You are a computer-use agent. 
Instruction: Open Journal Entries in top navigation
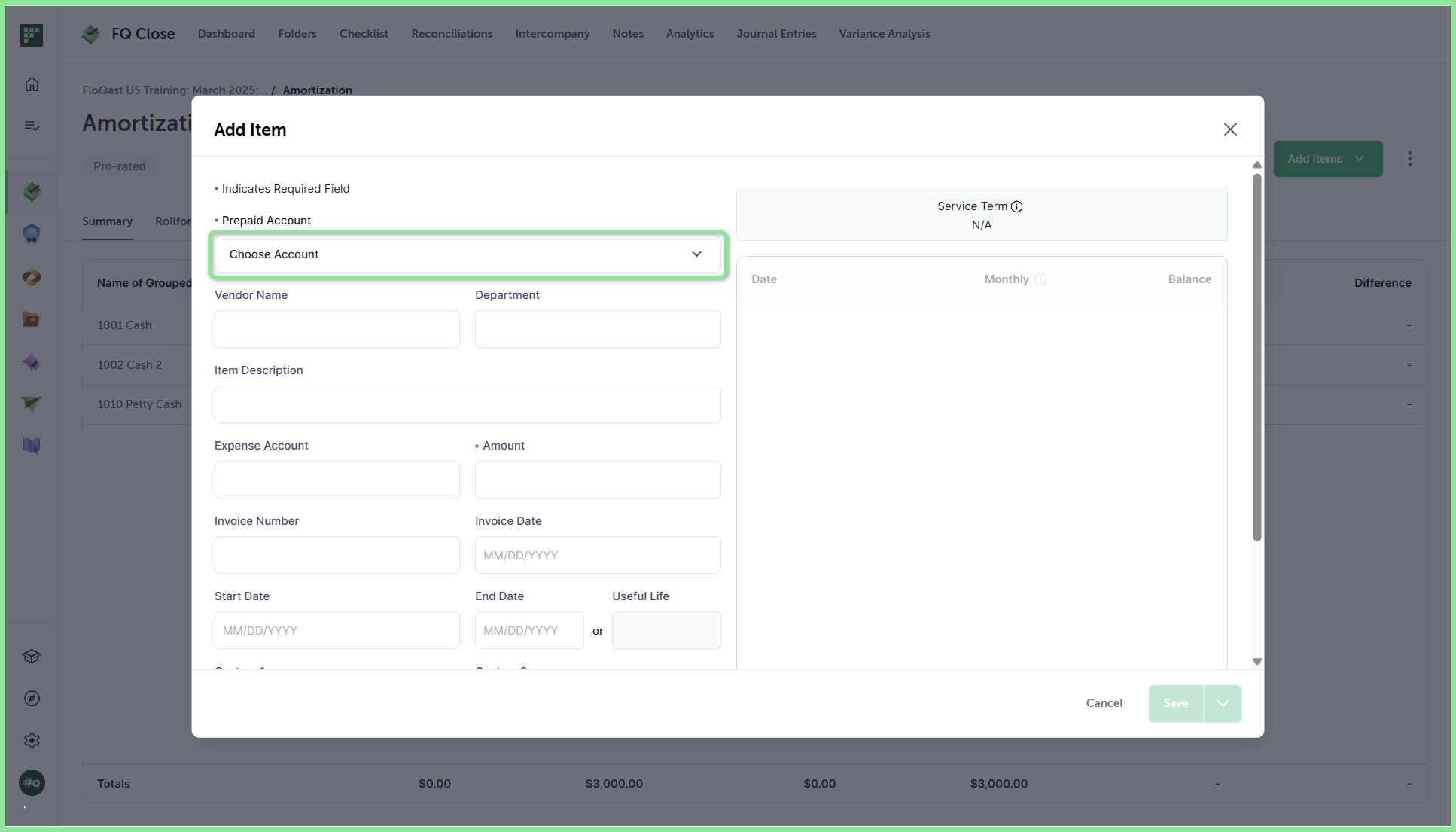pyautogui.click(x=776, y=34)
